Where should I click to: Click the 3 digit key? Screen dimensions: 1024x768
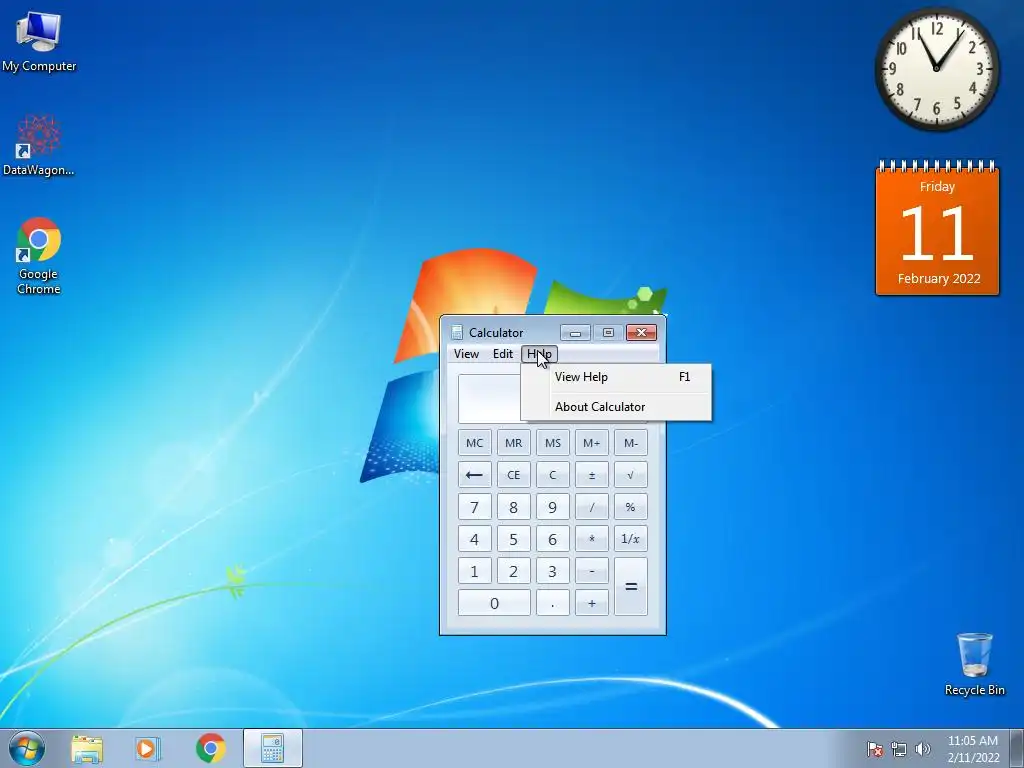552,571
